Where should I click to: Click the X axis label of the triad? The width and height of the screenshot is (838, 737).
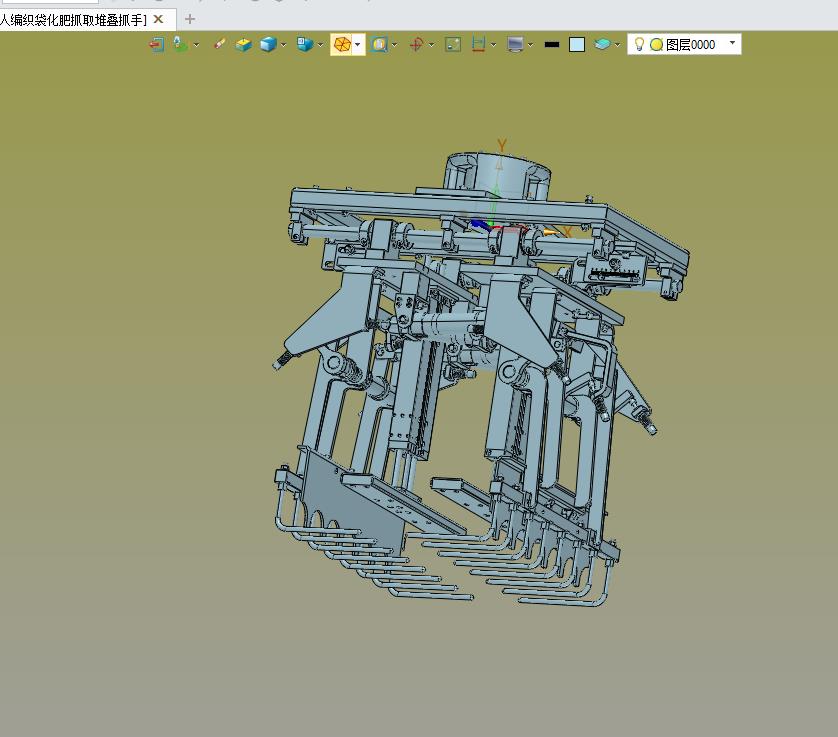[x=567, y=232]
